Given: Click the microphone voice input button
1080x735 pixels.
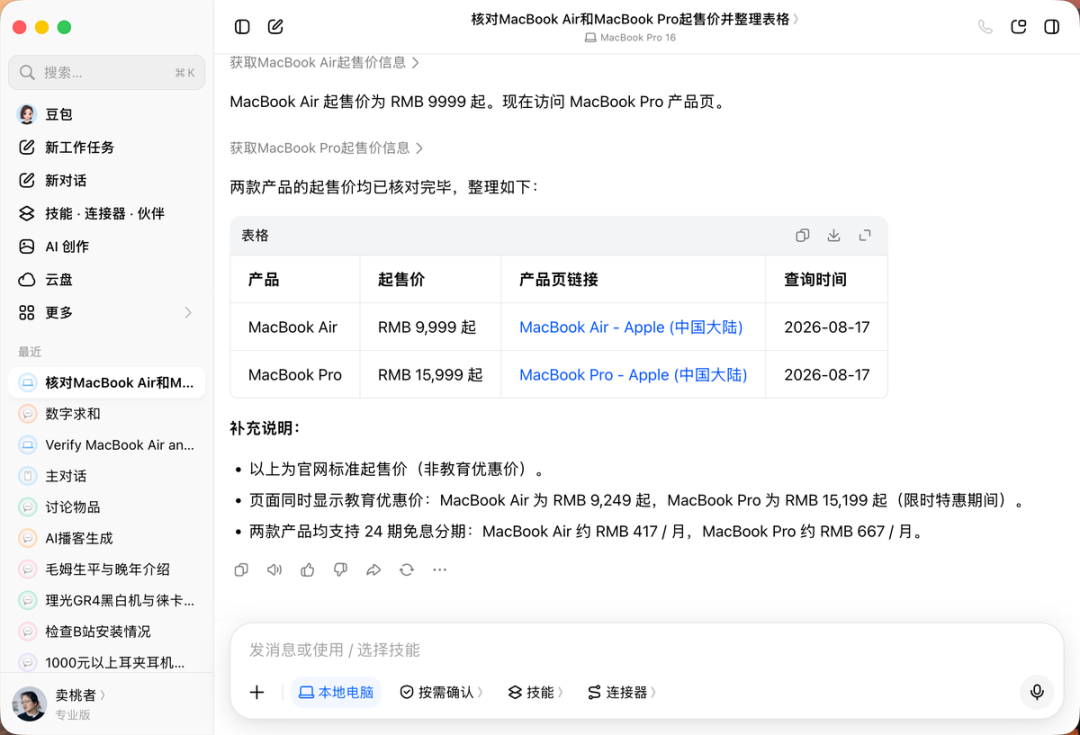Looking at the screenshot, I should (1037, 692).
